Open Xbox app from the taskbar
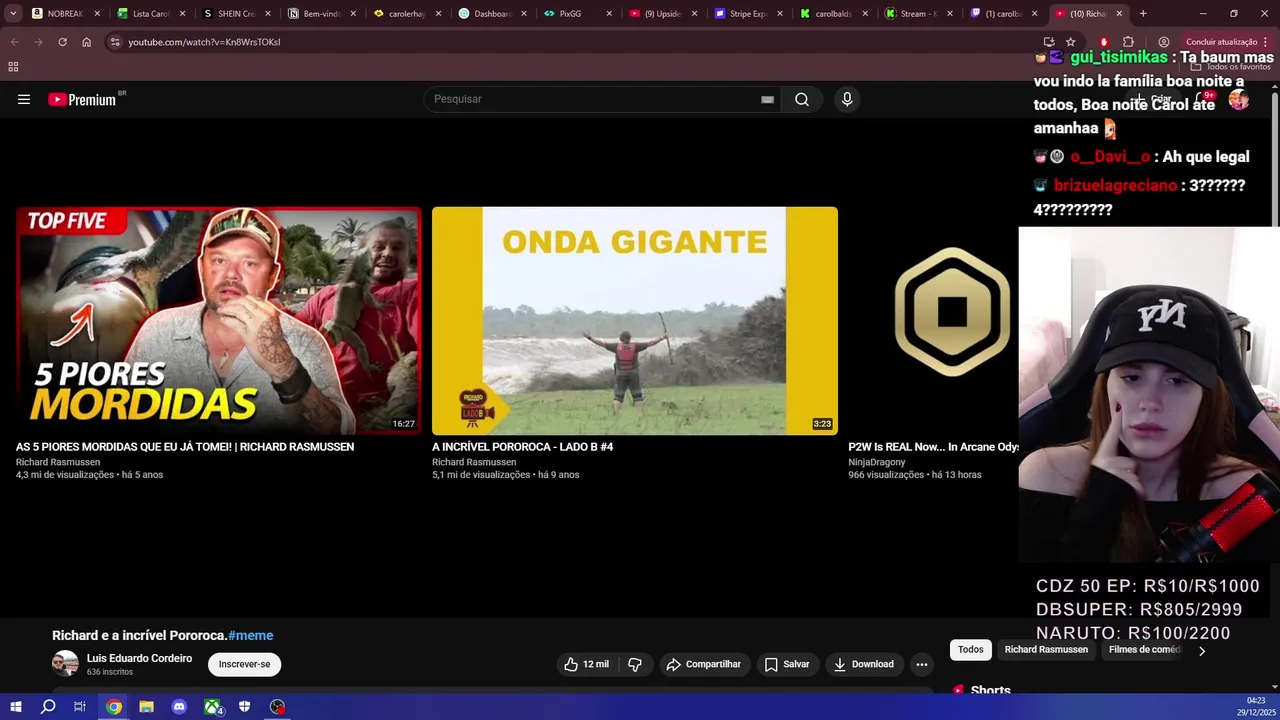The width and height of the screenshot is (1280, 720). tap(212, 707)
